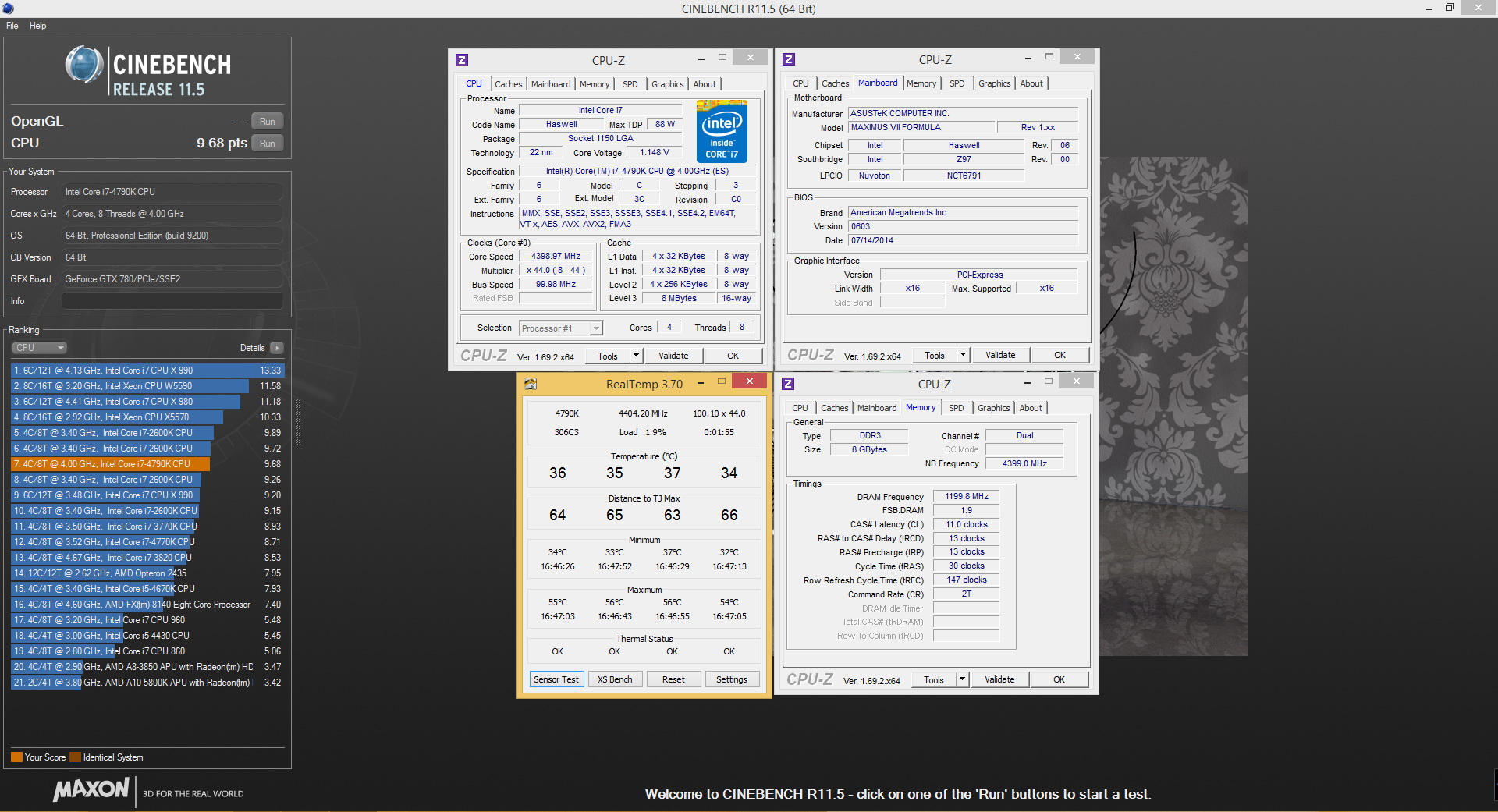The height and width of the screenshot is (812, 1498).
Task: Open Settings in RealTemp
Action: click(732, 679)
